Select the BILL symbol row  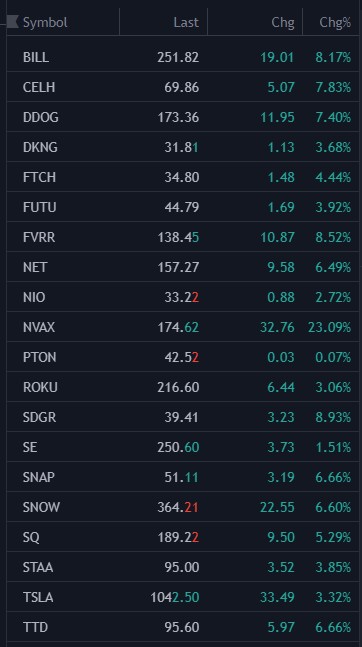[183, 57]
